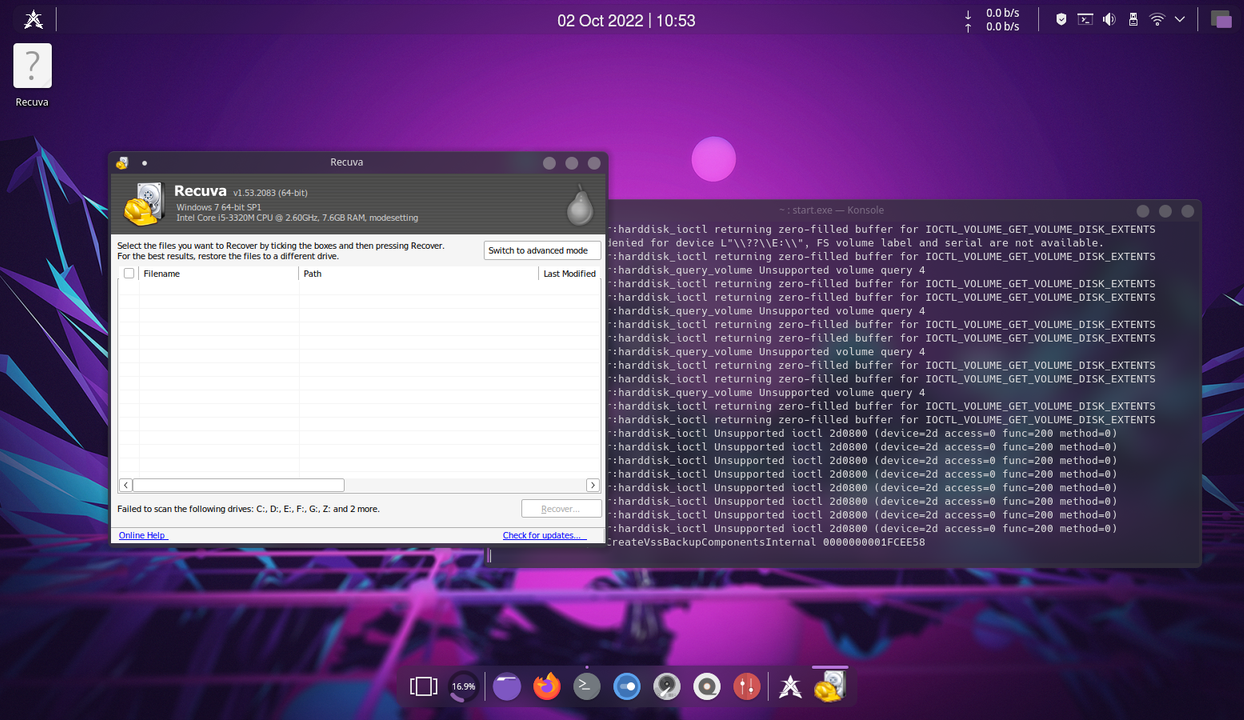Tick the select-all checkbox beside Filename
Screen dimensions: 1244x720
tap(129, 273)
